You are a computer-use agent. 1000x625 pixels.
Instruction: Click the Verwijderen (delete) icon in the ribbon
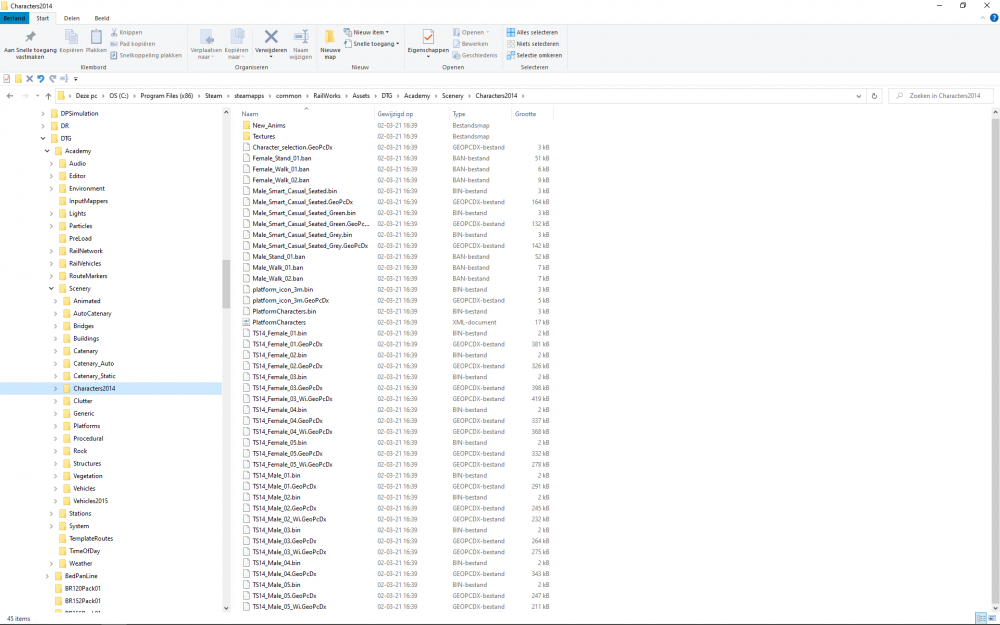point(270,37)
